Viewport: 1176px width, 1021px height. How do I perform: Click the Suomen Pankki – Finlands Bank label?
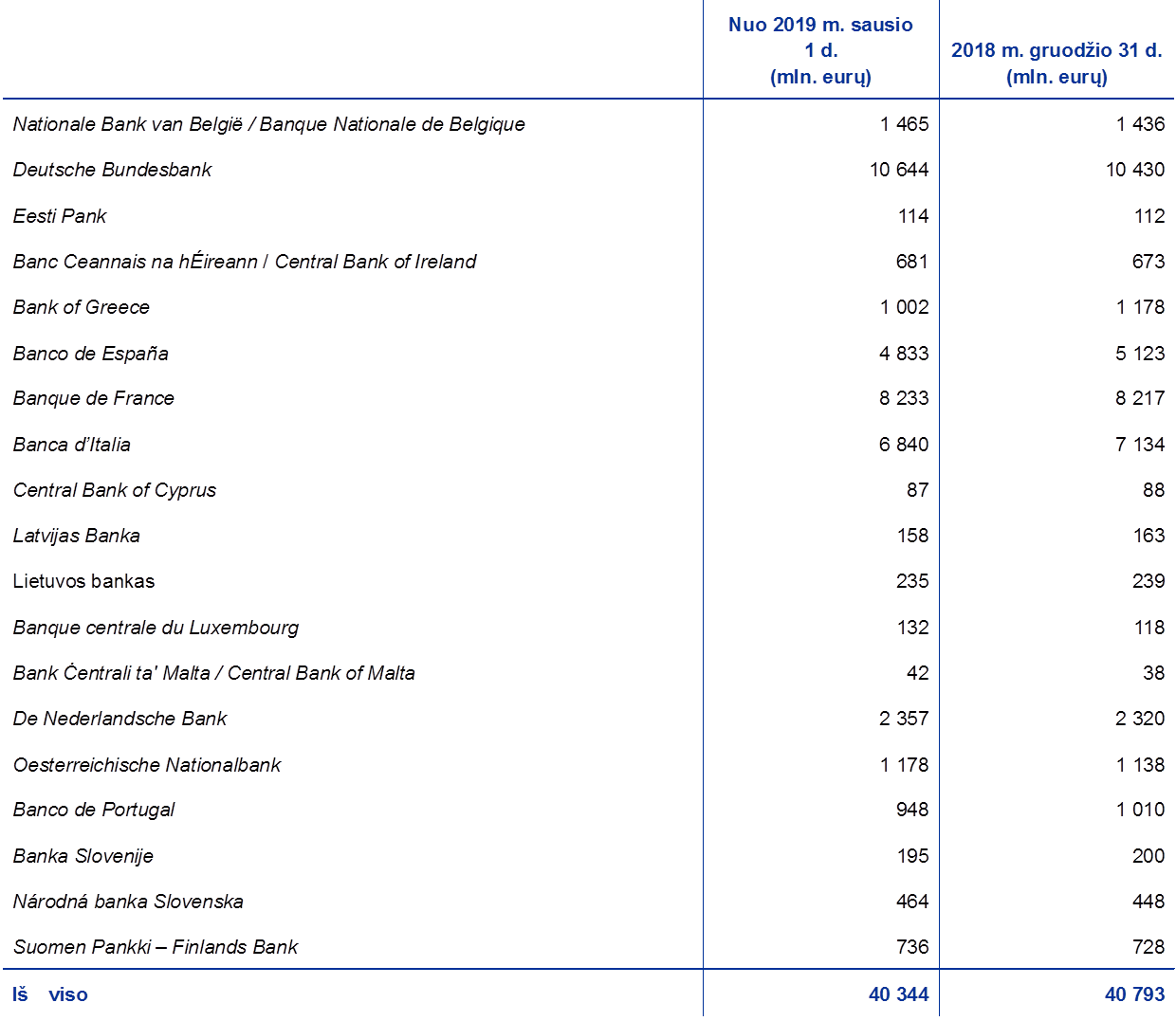(156, 947)
